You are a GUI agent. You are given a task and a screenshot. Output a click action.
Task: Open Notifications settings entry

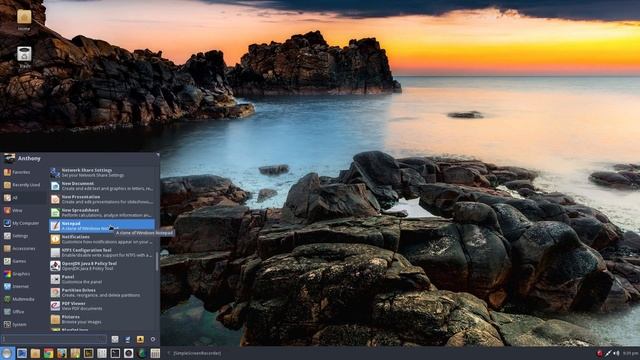tap(102, 239)
